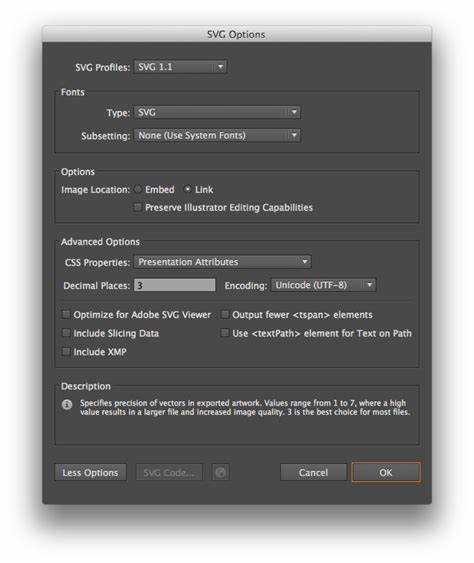Open the Encoding dropdown
The height and width of the screenshot is (563, 474).
323,285
